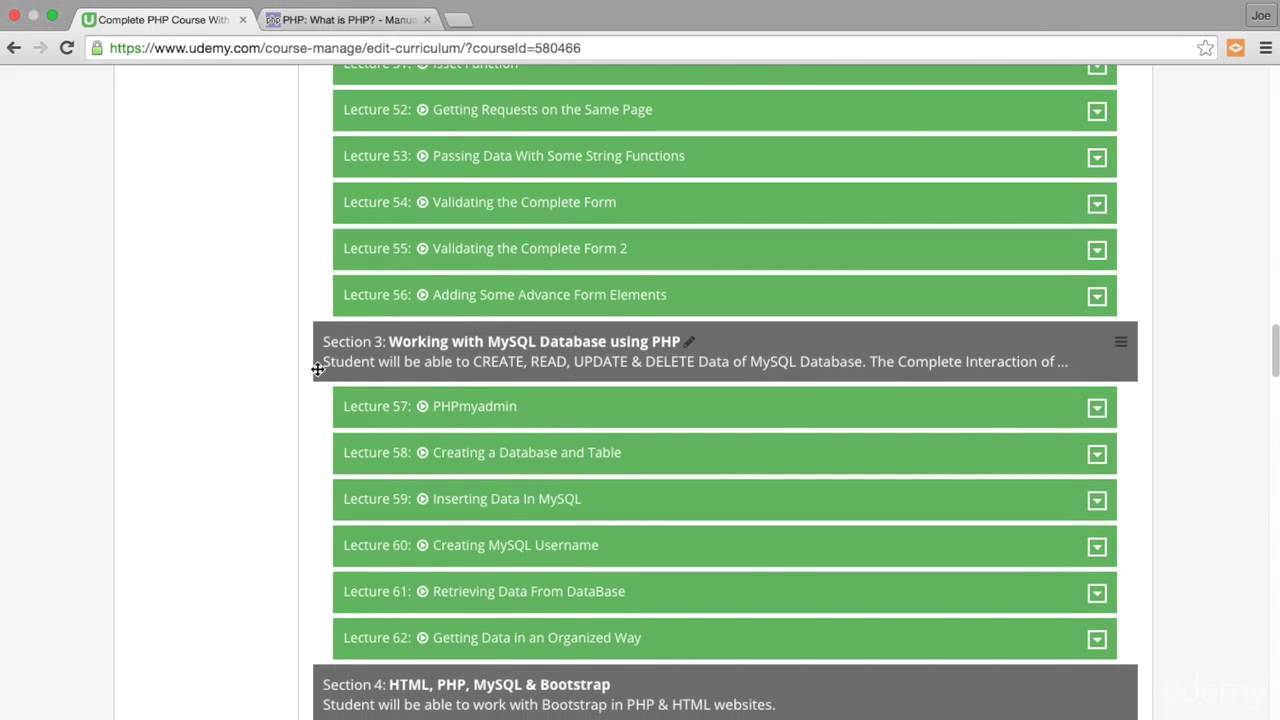This screenshot has width=1280, height=720.
Task: Select Lecture 60 Creating MySQL Username
Action: [x=515, y=545]
